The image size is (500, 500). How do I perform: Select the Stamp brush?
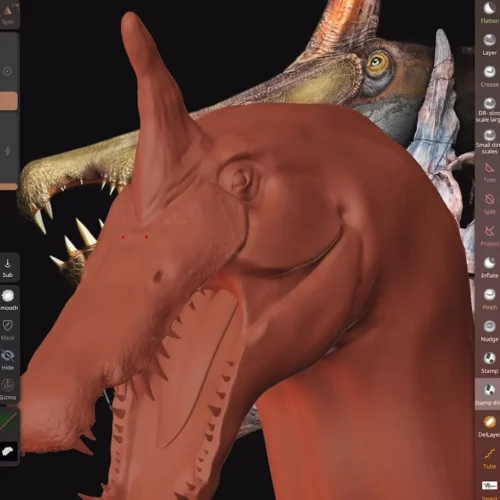click(x=489, y=363)
